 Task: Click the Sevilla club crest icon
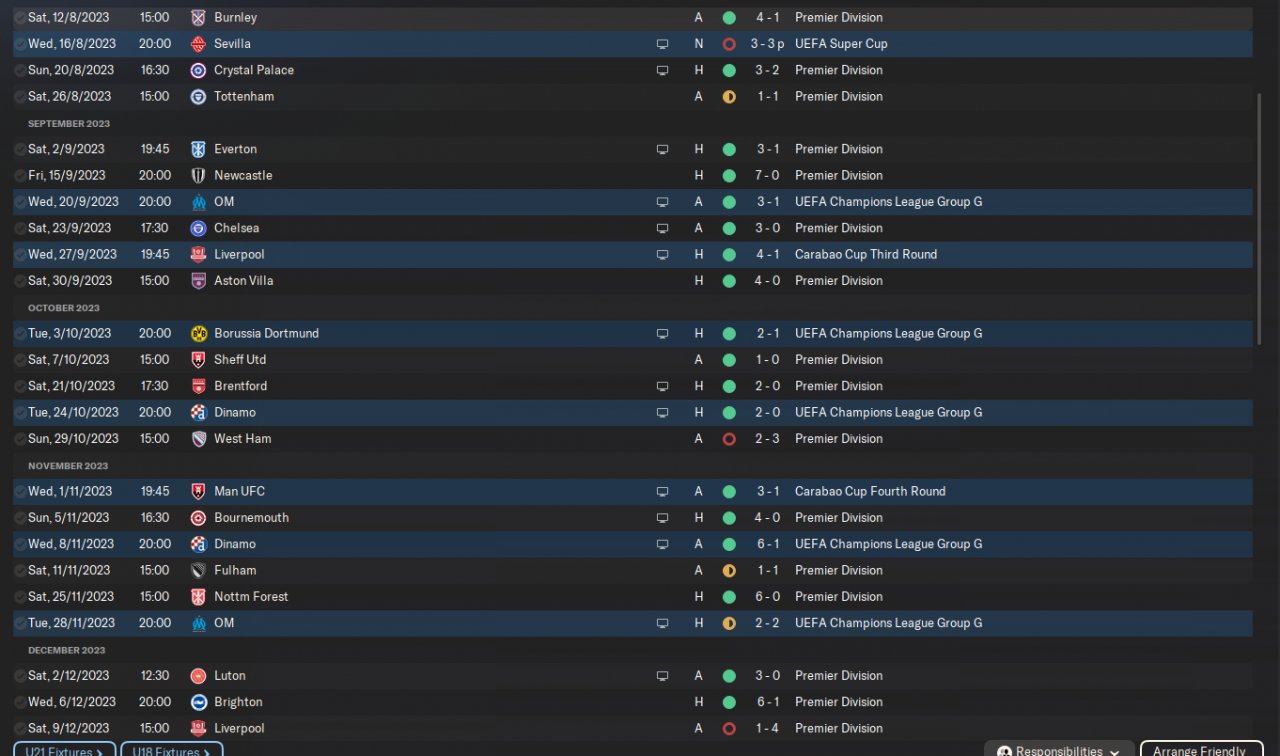pos(198,44)
